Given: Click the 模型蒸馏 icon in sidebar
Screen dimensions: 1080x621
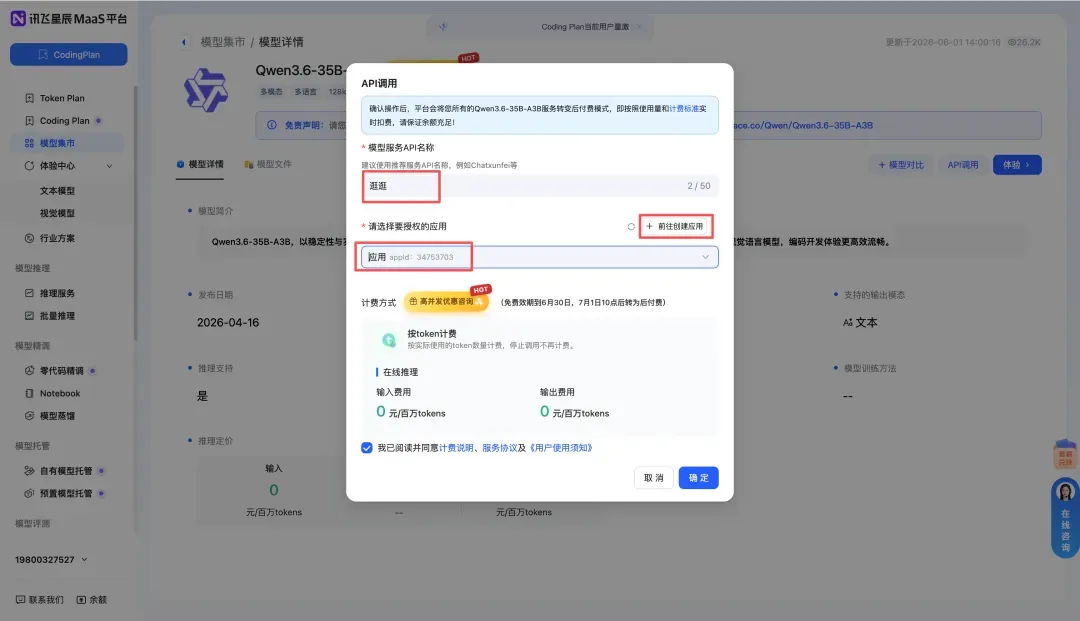Looking at the screenshot, I should tap(29, 416).
